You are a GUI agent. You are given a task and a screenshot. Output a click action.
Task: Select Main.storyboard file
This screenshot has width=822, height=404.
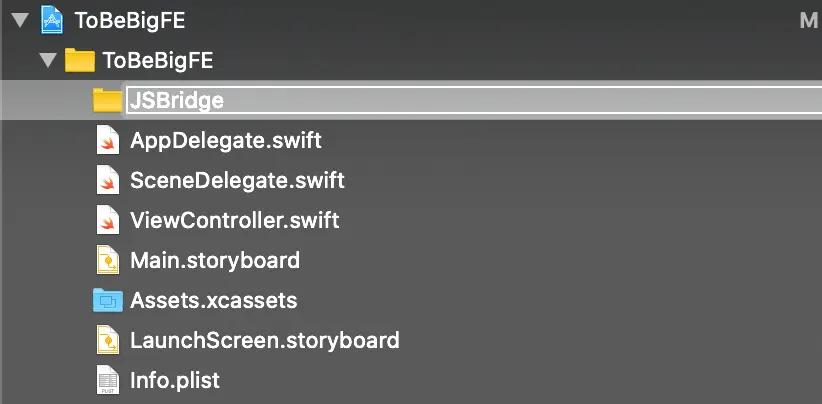pyautogui.click(x=215, y=261)
